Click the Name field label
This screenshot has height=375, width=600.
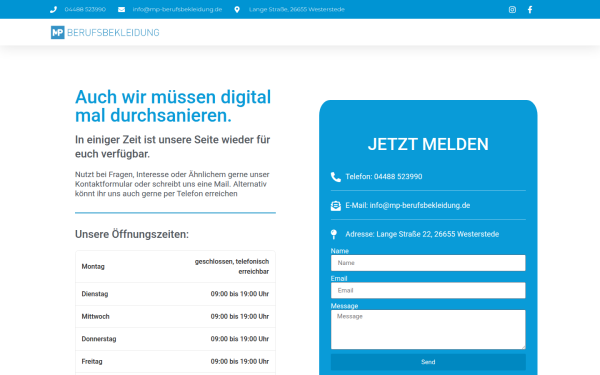click(340, 251)
